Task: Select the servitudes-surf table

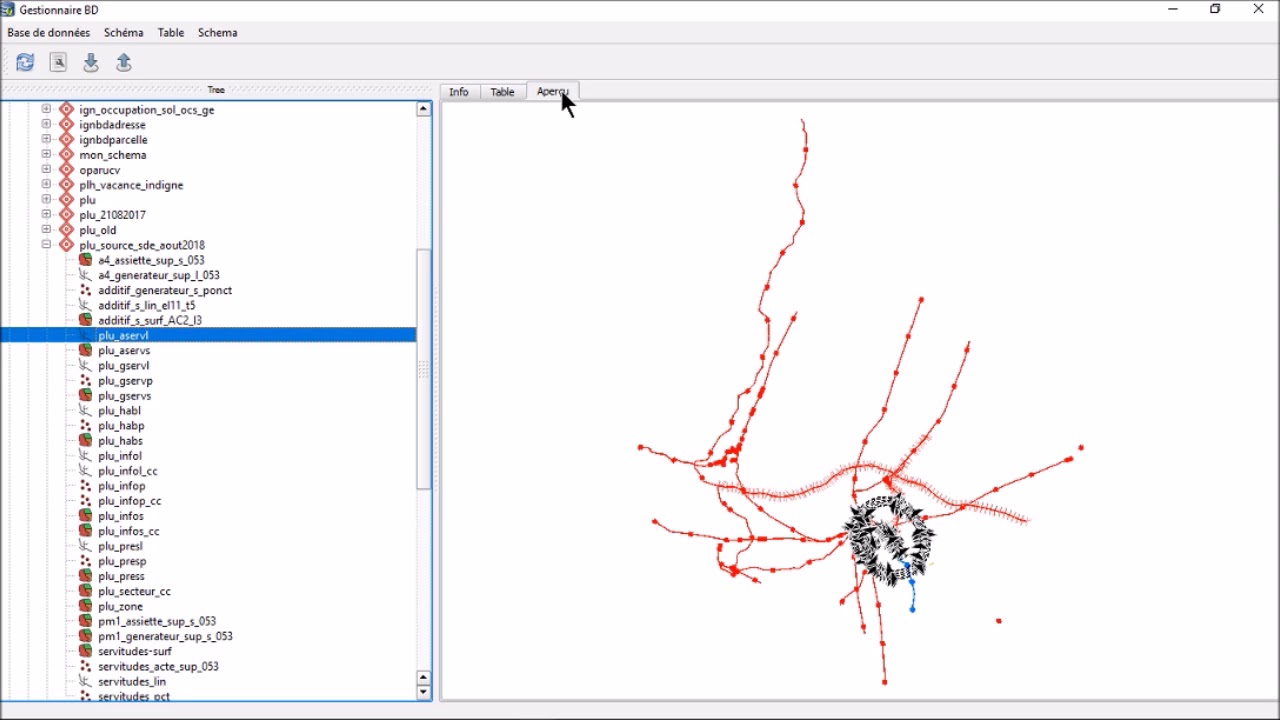Action: pos(135,651)
